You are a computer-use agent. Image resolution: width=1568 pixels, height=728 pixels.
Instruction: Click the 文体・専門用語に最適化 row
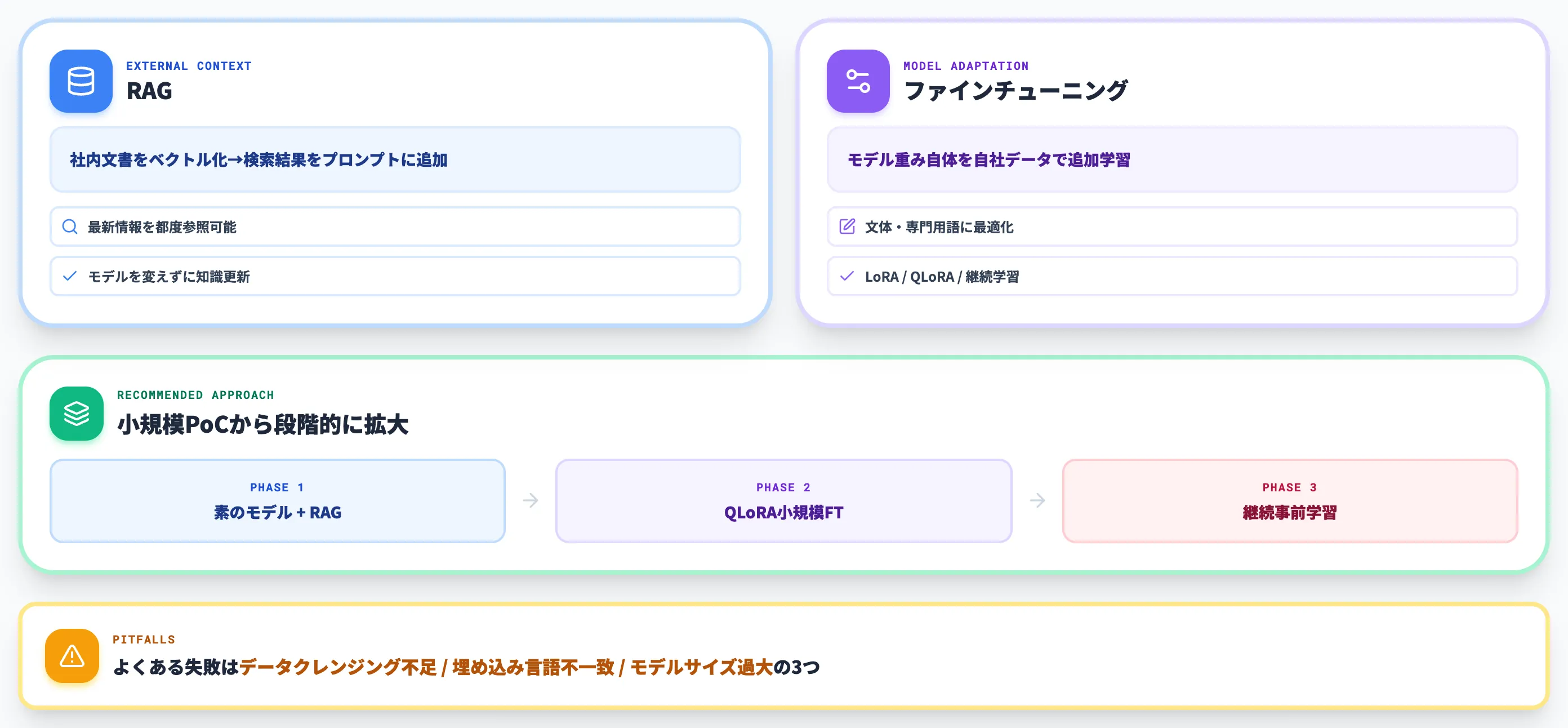click(x=1171, y=227)
